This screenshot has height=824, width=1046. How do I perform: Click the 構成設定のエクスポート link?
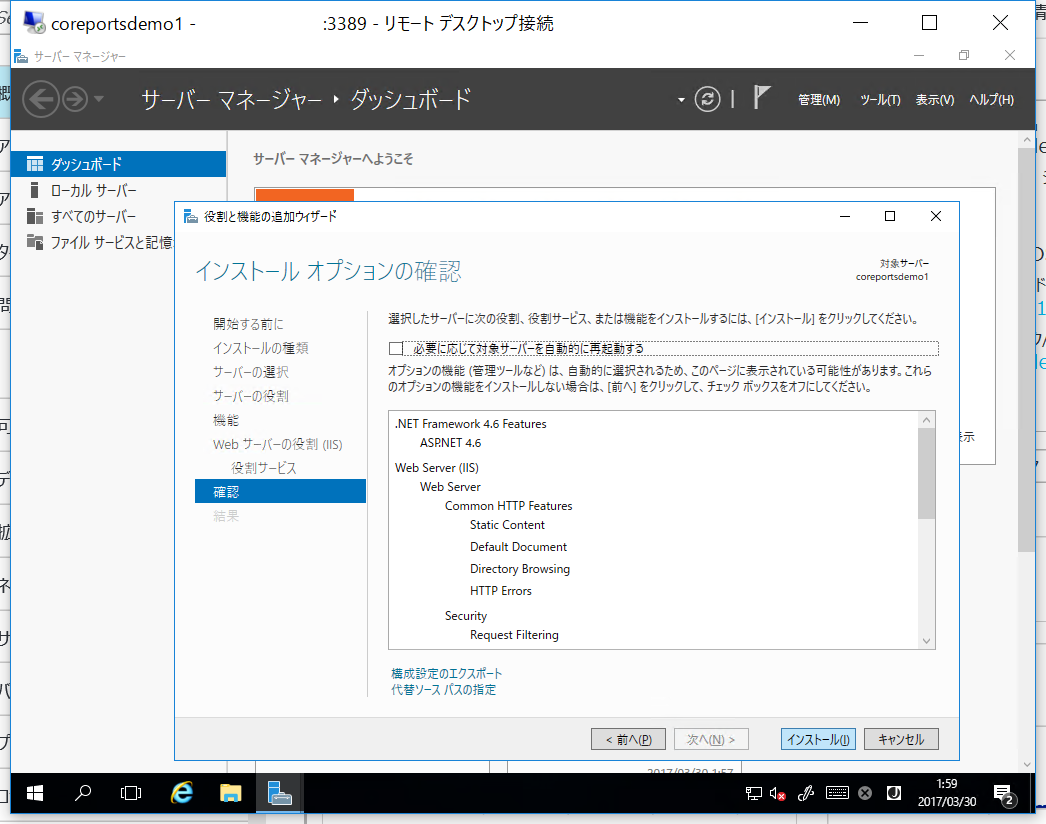(x=446, y=674)
